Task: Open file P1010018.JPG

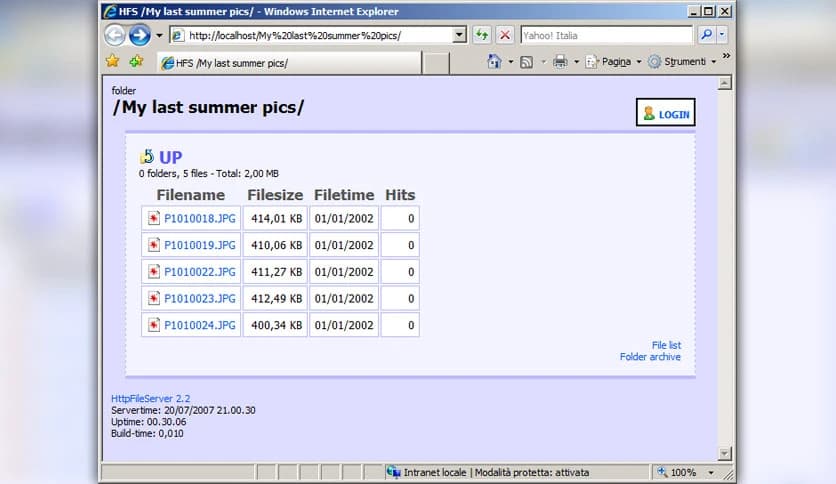Action: pos(200,219)
